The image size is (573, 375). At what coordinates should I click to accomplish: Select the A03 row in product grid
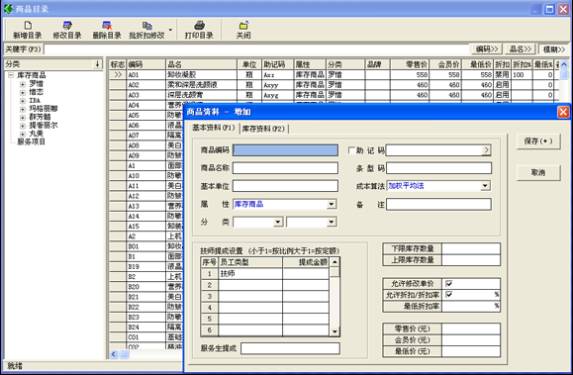click(334, 95)
